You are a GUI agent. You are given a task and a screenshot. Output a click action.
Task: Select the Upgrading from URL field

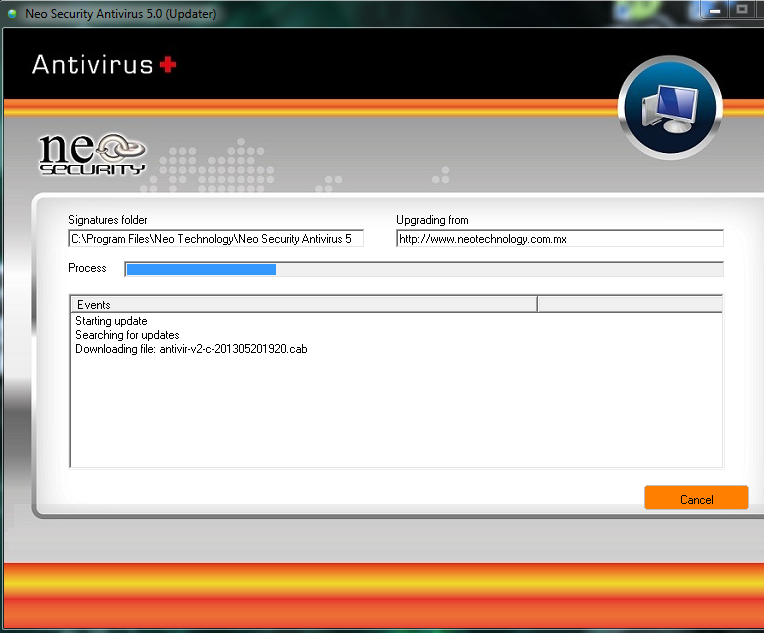point(560,239)
